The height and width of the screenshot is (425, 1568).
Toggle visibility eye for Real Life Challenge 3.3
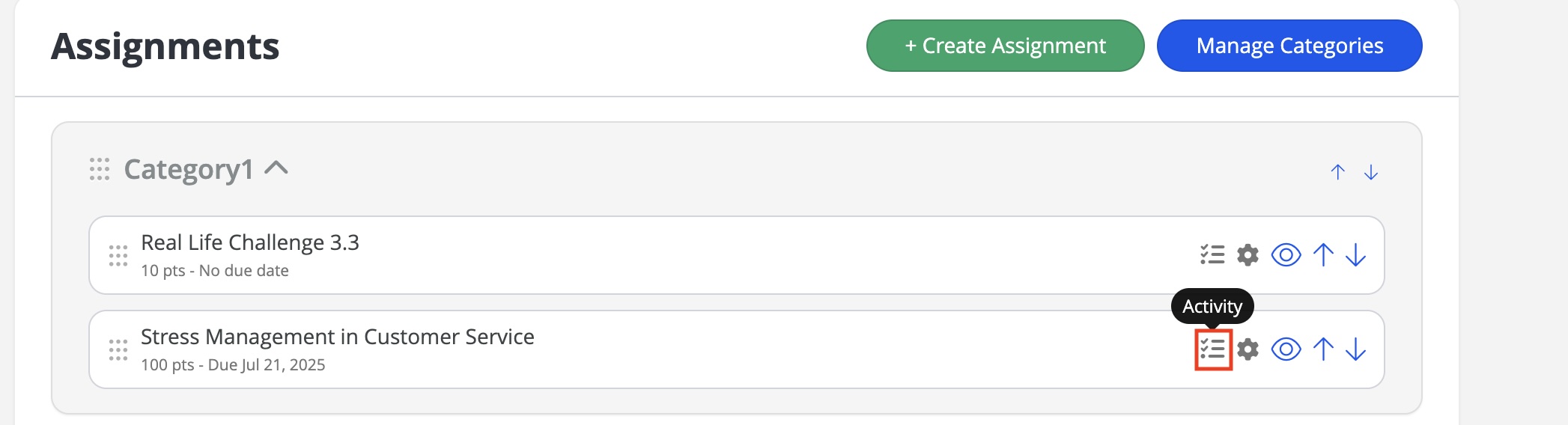[1286, 255]
